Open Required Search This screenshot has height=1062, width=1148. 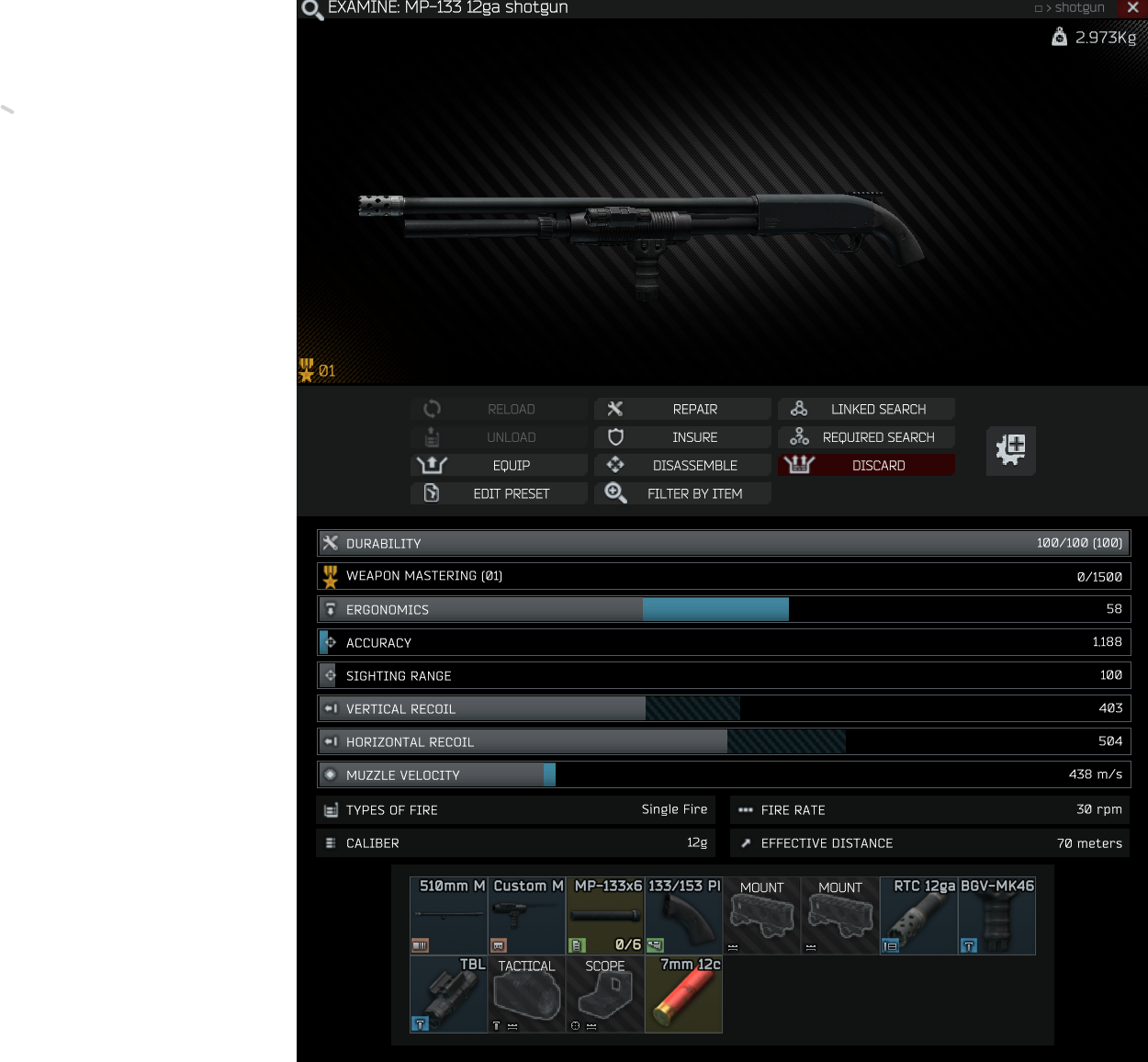coord(866,437)
